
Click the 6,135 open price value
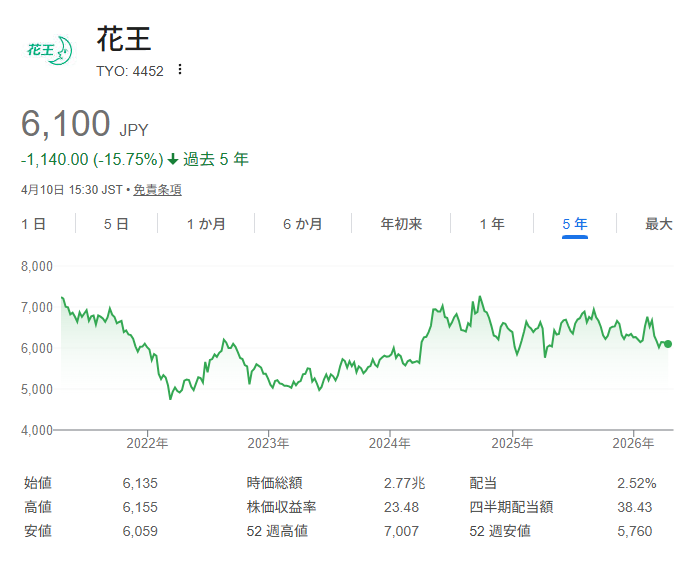(140, 483)
